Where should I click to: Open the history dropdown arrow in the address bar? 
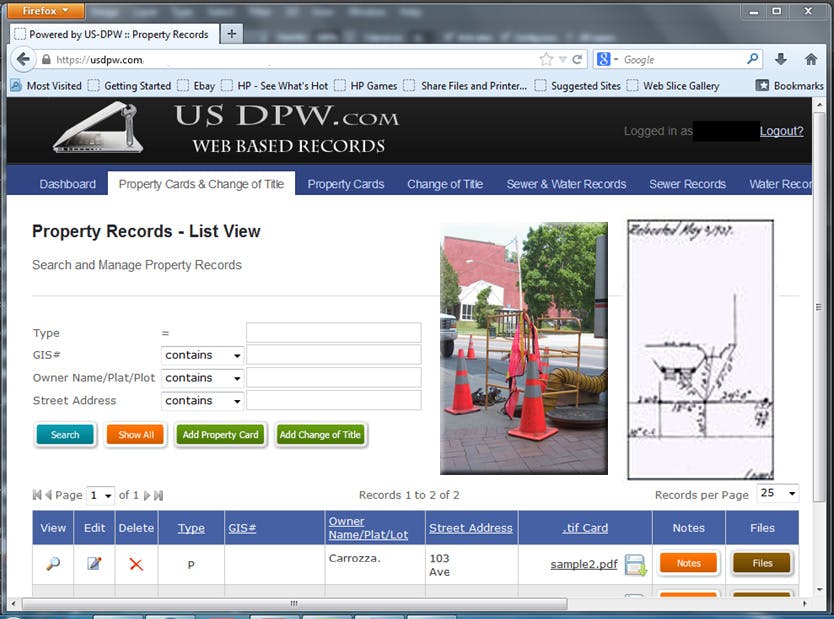[562, 60]
